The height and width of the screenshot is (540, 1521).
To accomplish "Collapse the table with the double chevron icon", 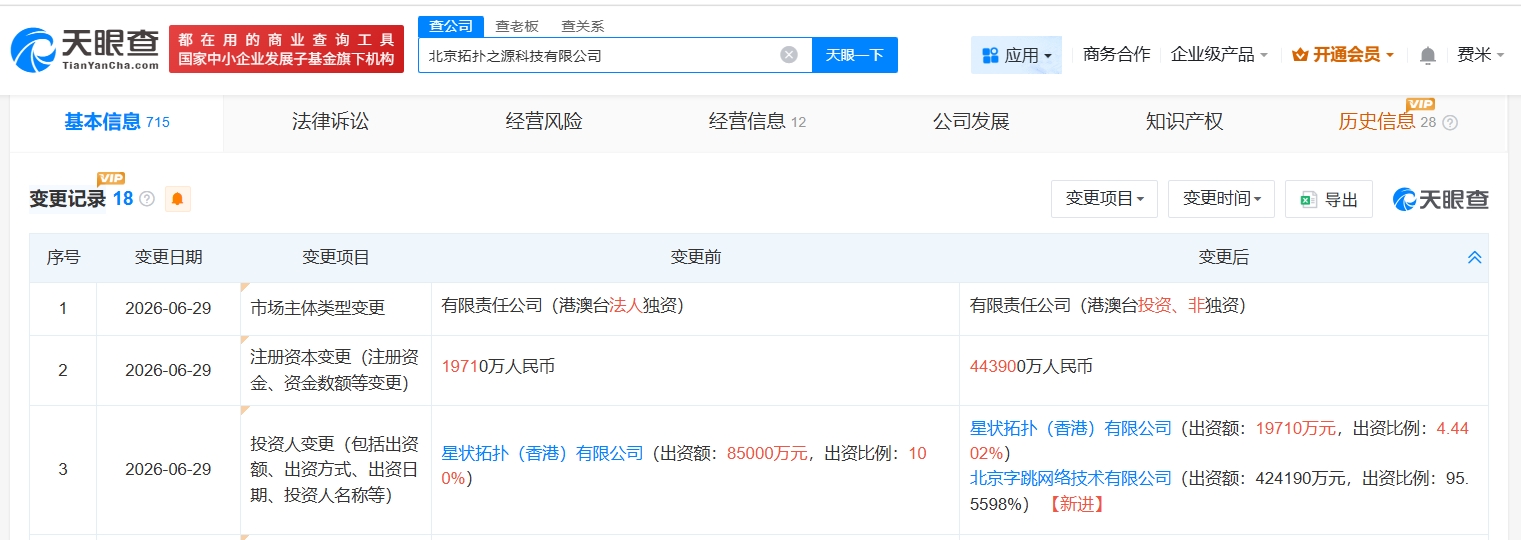I will click(1474, 258).
